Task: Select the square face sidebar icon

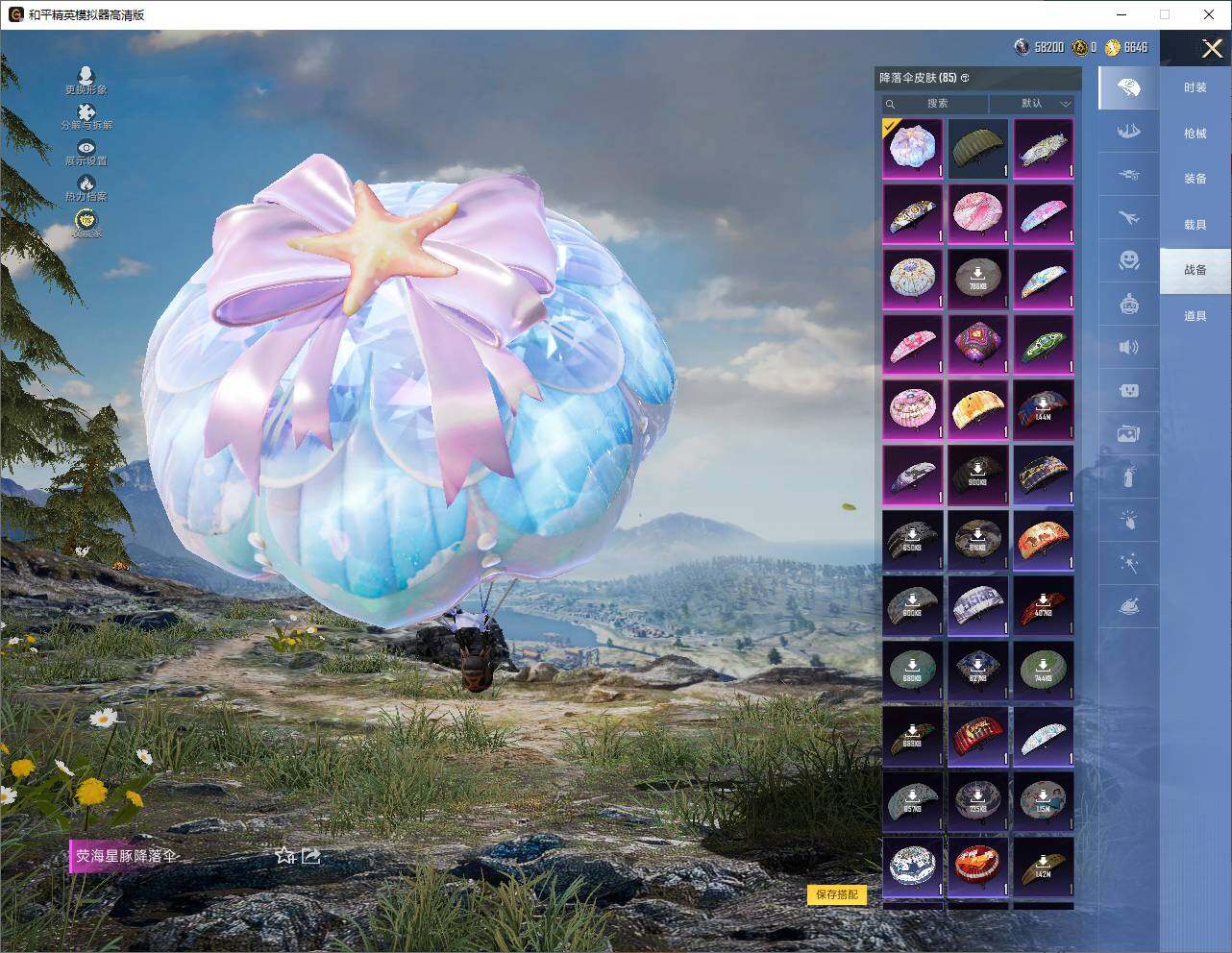Action: click(x=1128, y=390)
